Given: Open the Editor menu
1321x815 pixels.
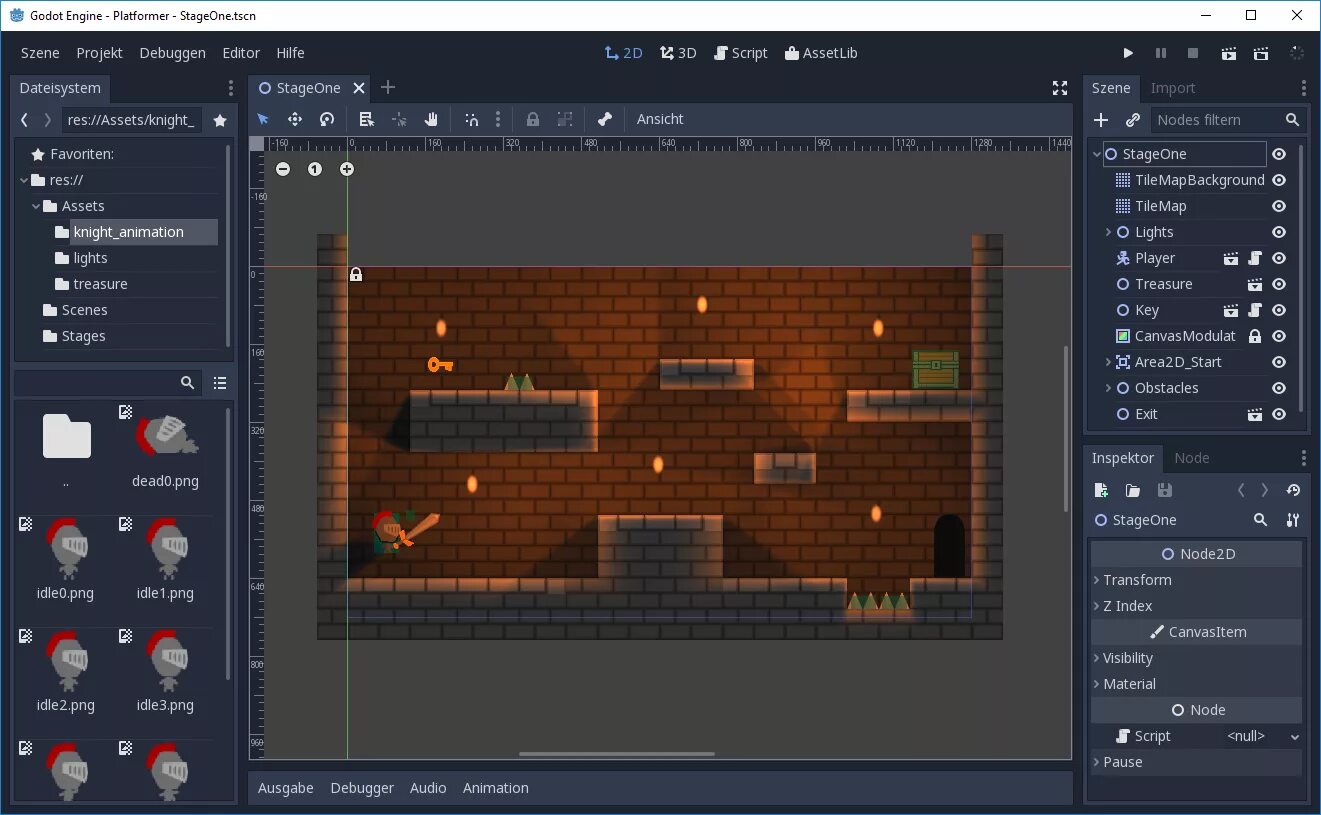Looking at the screenshot, I should (x=241, y=53).
